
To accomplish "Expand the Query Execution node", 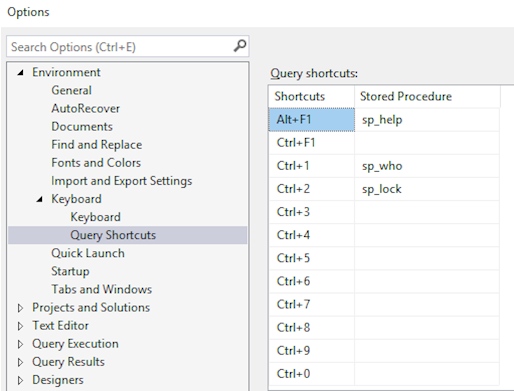I will [20, 344].
